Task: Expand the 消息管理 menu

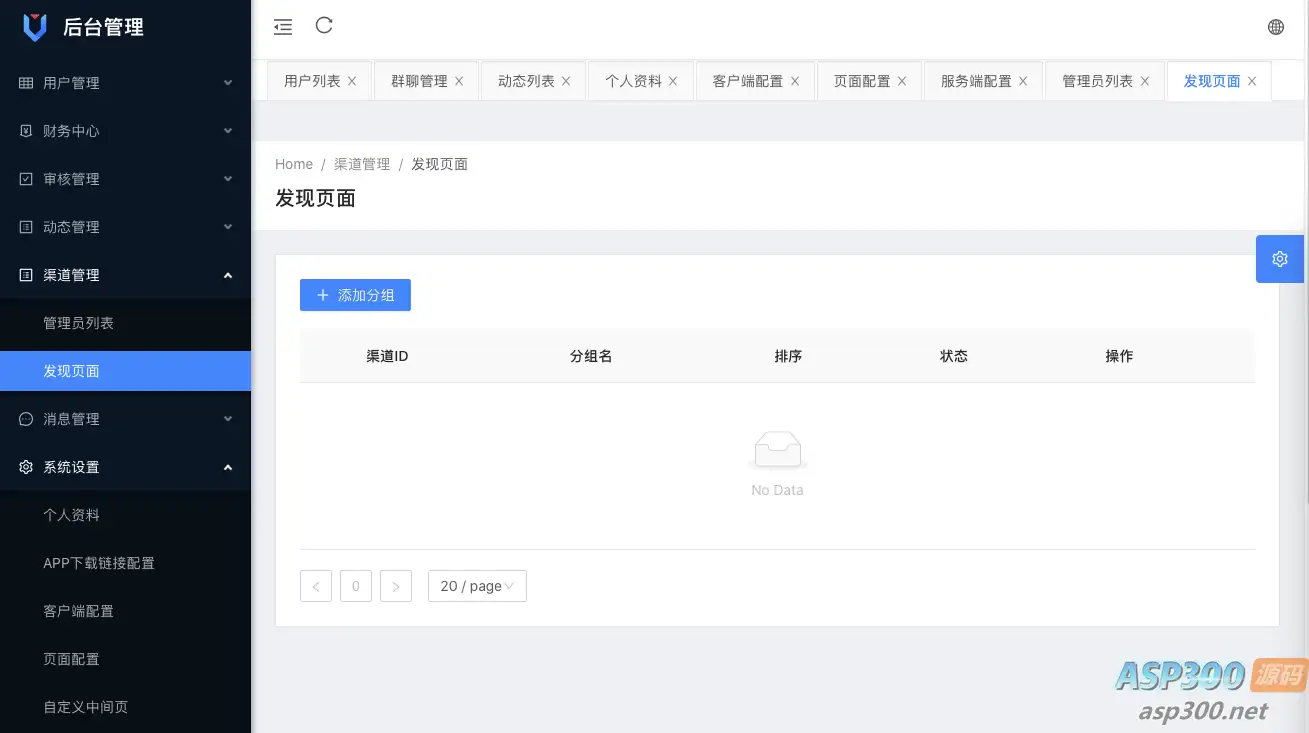Action: 228,419
